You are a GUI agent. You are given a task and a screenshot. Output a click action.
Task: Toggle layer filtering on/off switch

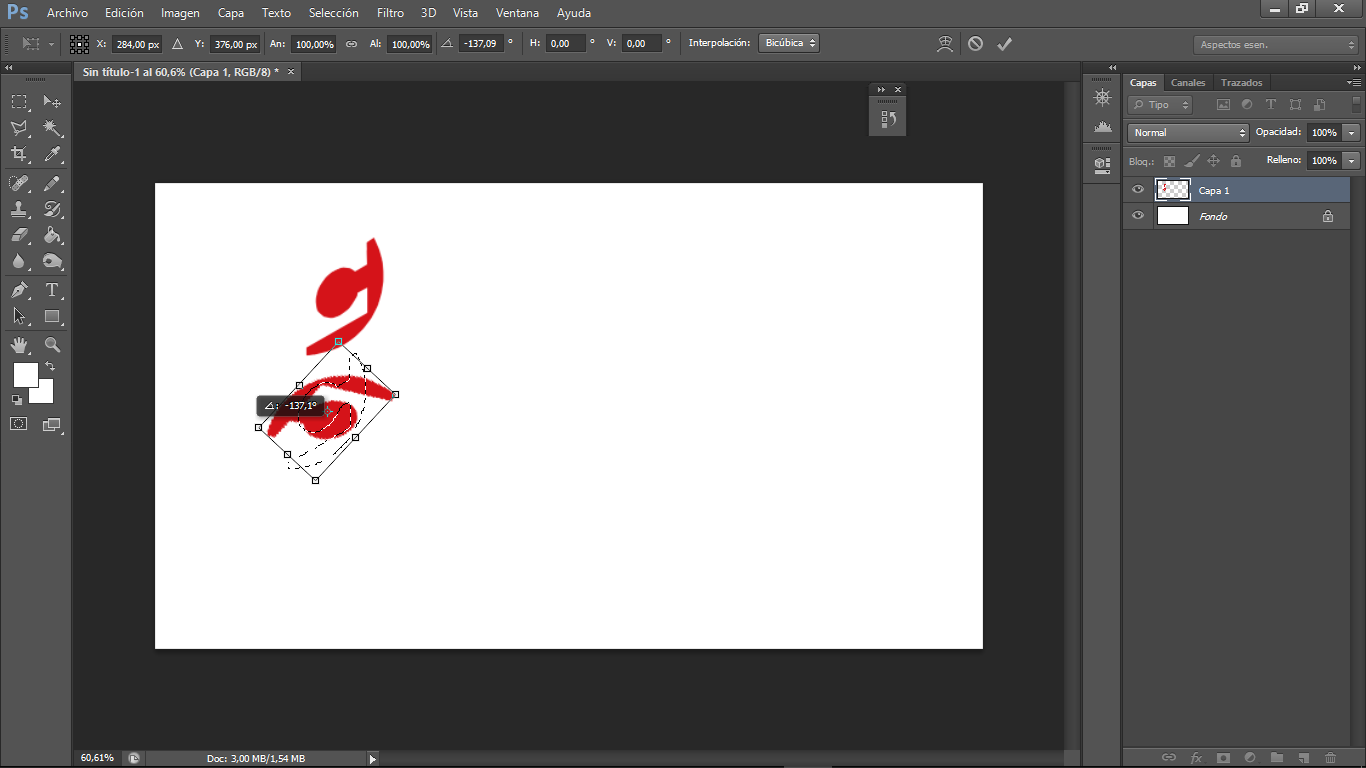coord(1356,104)
